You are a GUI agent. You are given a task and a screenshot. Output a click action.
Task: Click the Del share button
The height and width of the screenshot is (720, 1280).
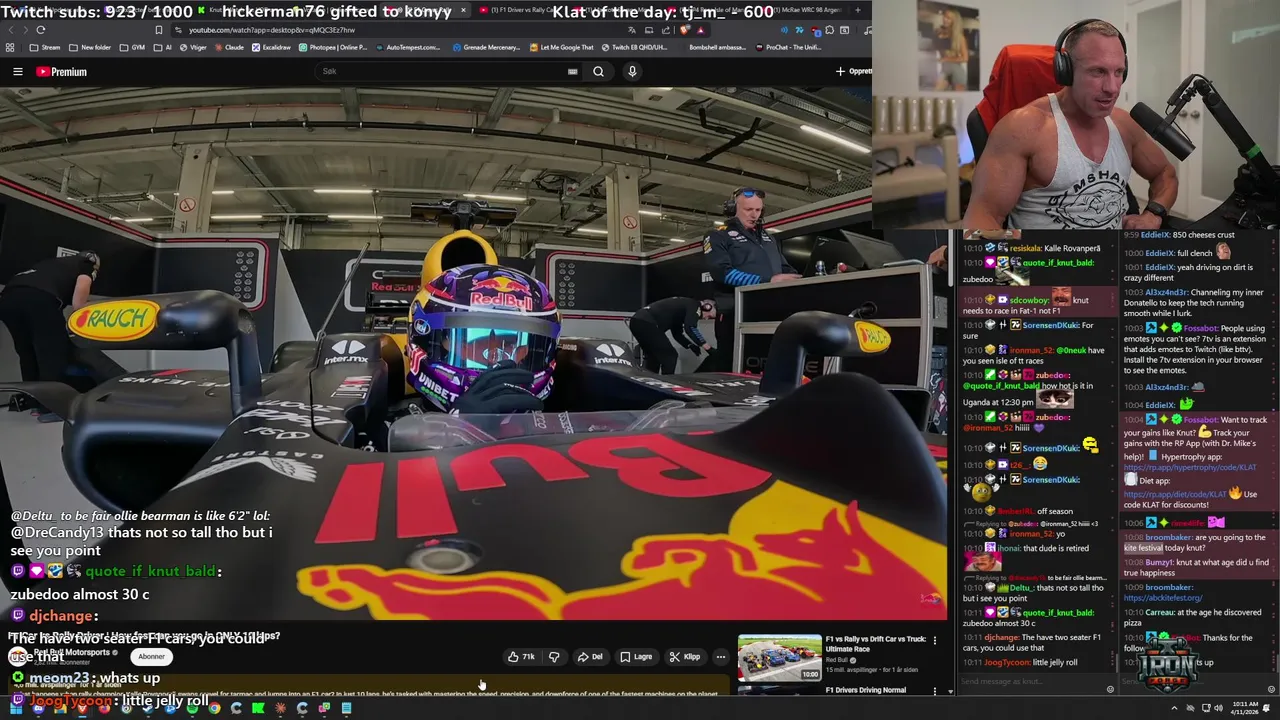pyautogui.click(x=590, y=657)
